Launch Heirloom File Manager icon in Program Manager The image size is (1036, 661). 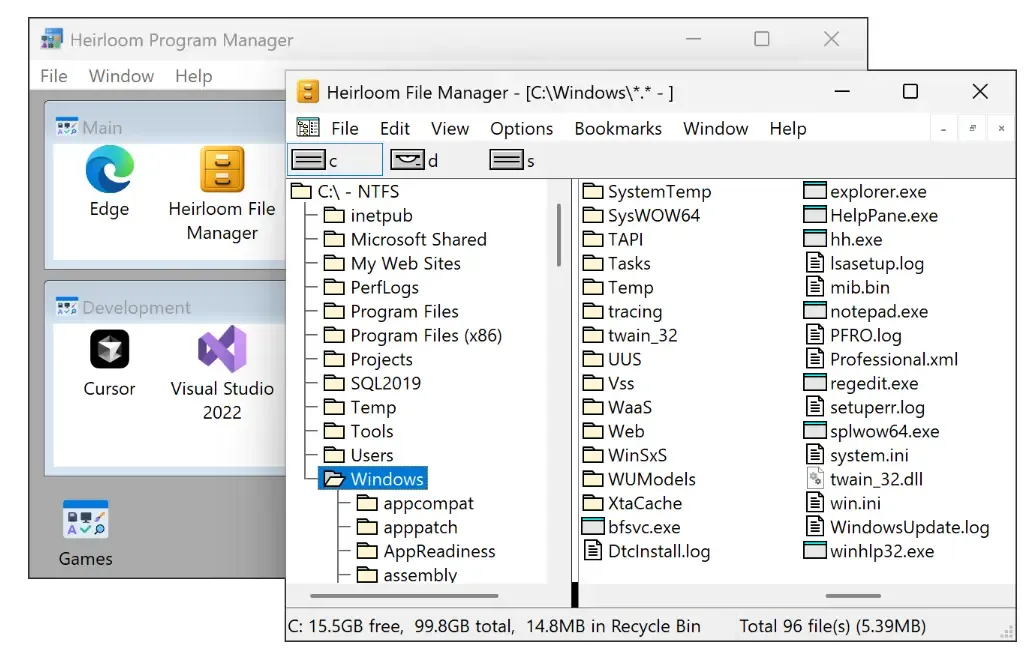[x=222, y=169]
